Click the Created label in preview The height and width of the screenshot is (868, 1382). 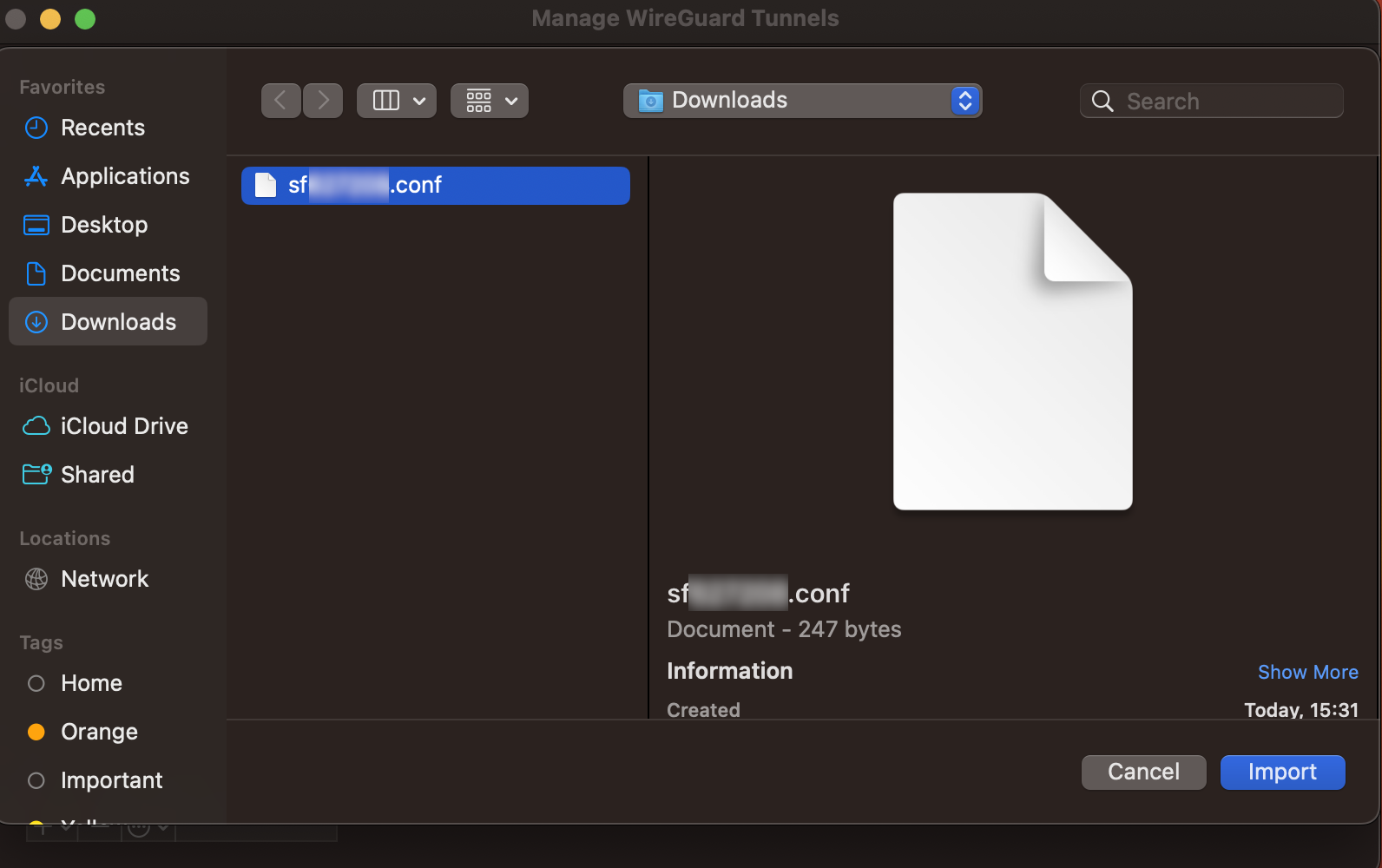click(x=704, y=709)
